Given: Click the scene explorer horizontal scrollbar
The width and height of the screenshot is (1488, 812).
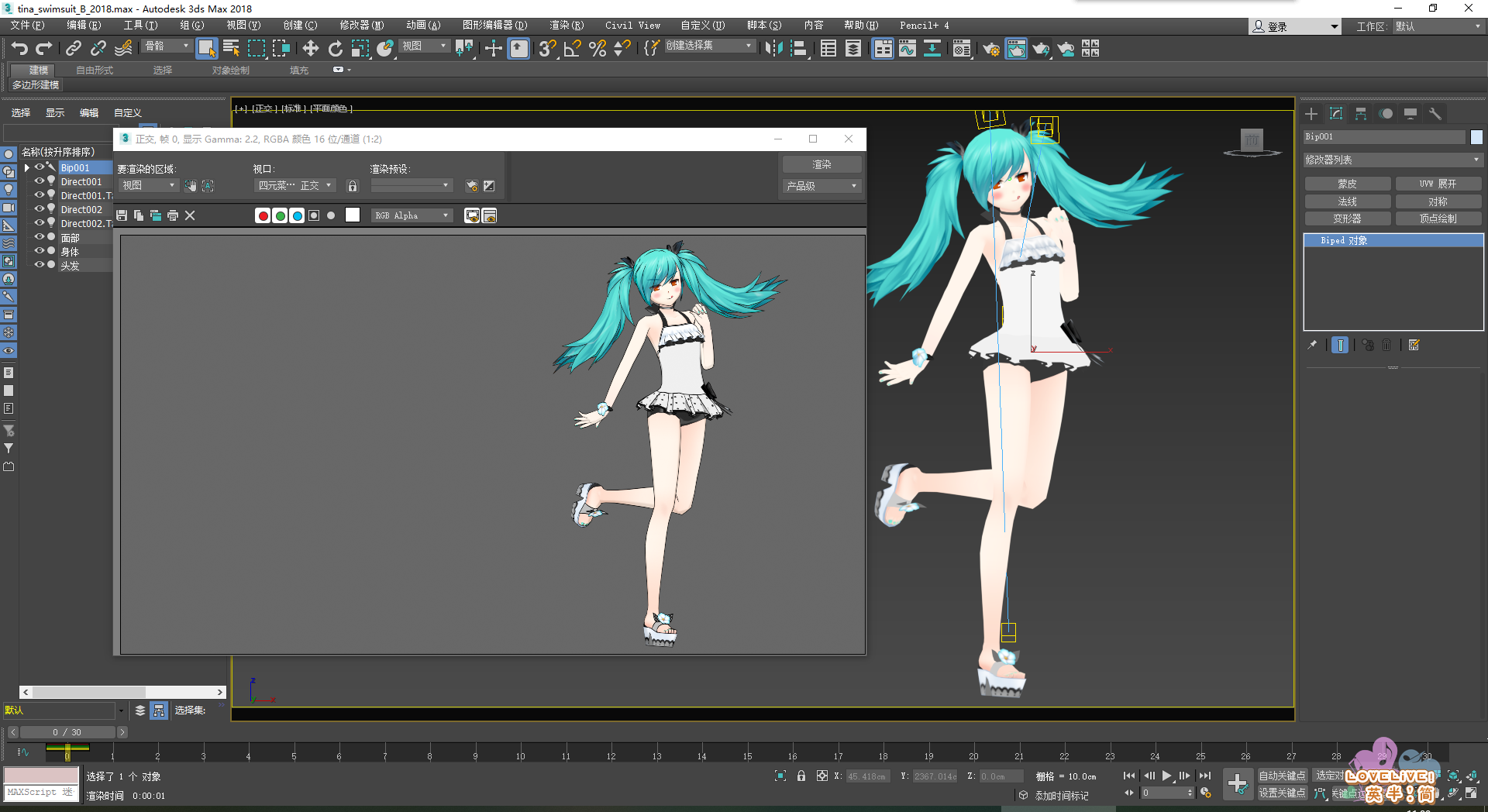Looking at the screenshot, I should 122,692.
